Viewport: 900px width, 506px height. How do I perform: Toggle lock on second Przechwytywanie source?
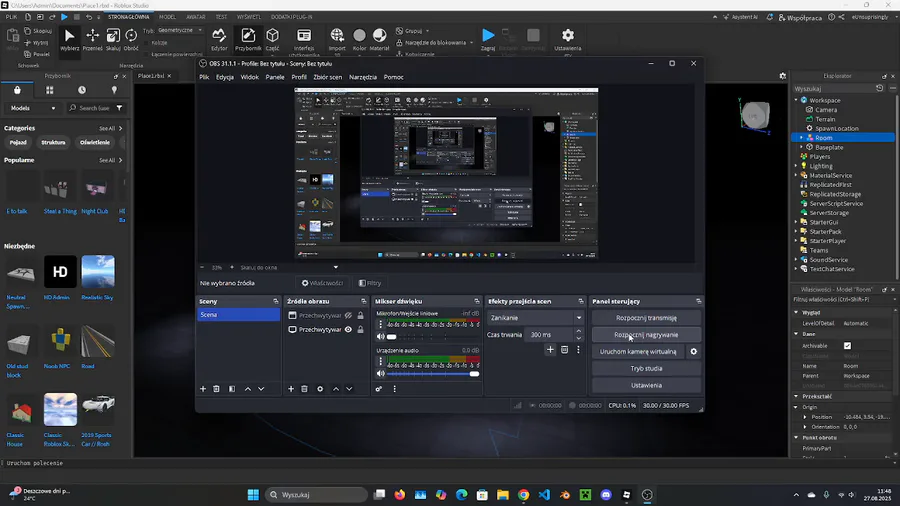tap(360, 329)
